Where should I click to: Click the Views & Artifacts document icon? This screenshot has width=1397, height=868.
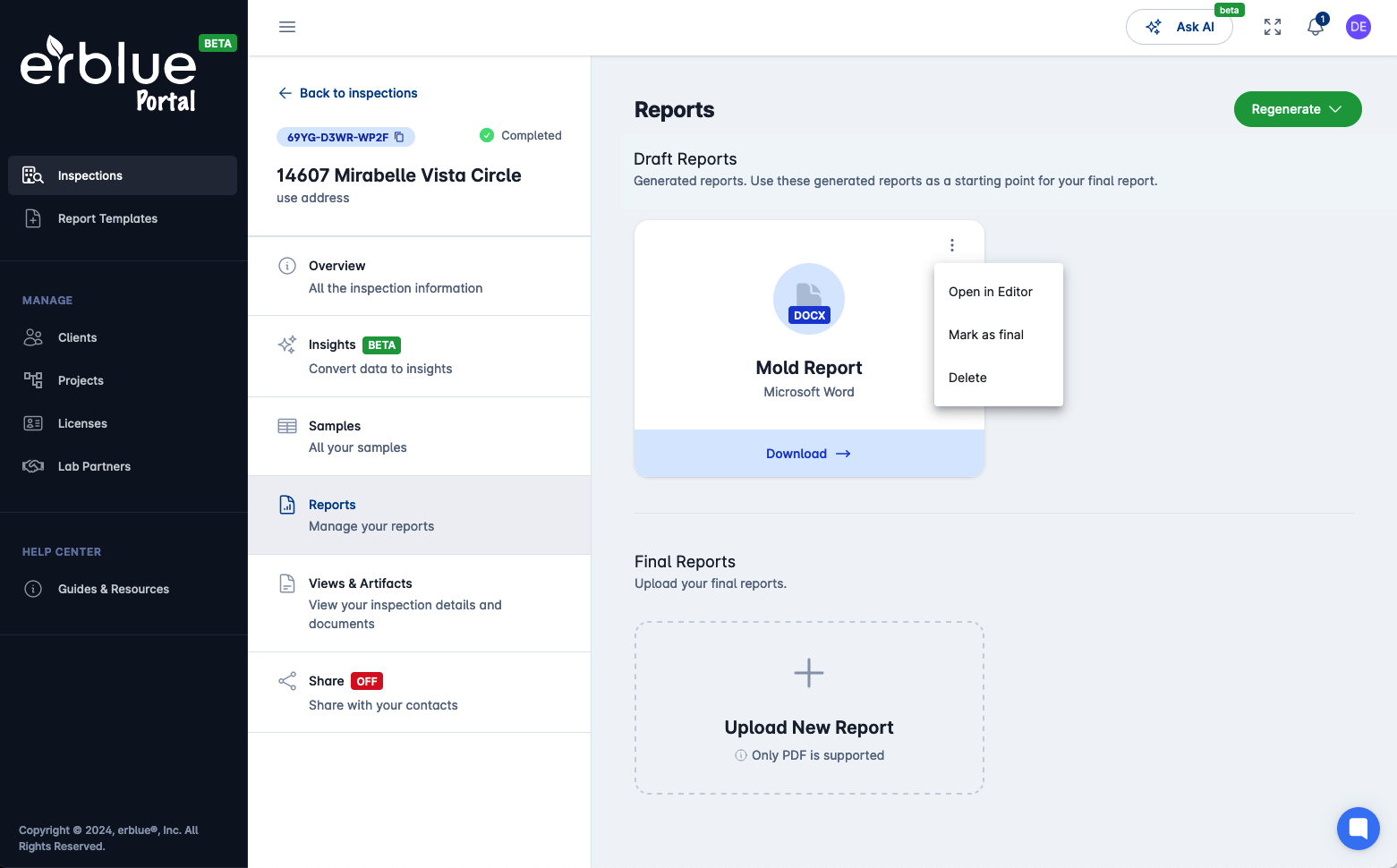(287, 583)
